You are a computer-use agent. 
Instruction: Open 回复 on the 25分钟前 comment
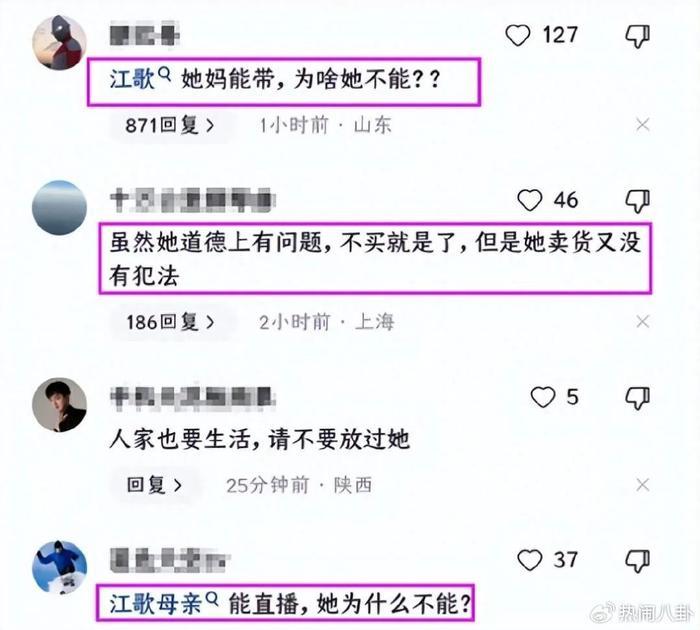(x=154, y=485)
